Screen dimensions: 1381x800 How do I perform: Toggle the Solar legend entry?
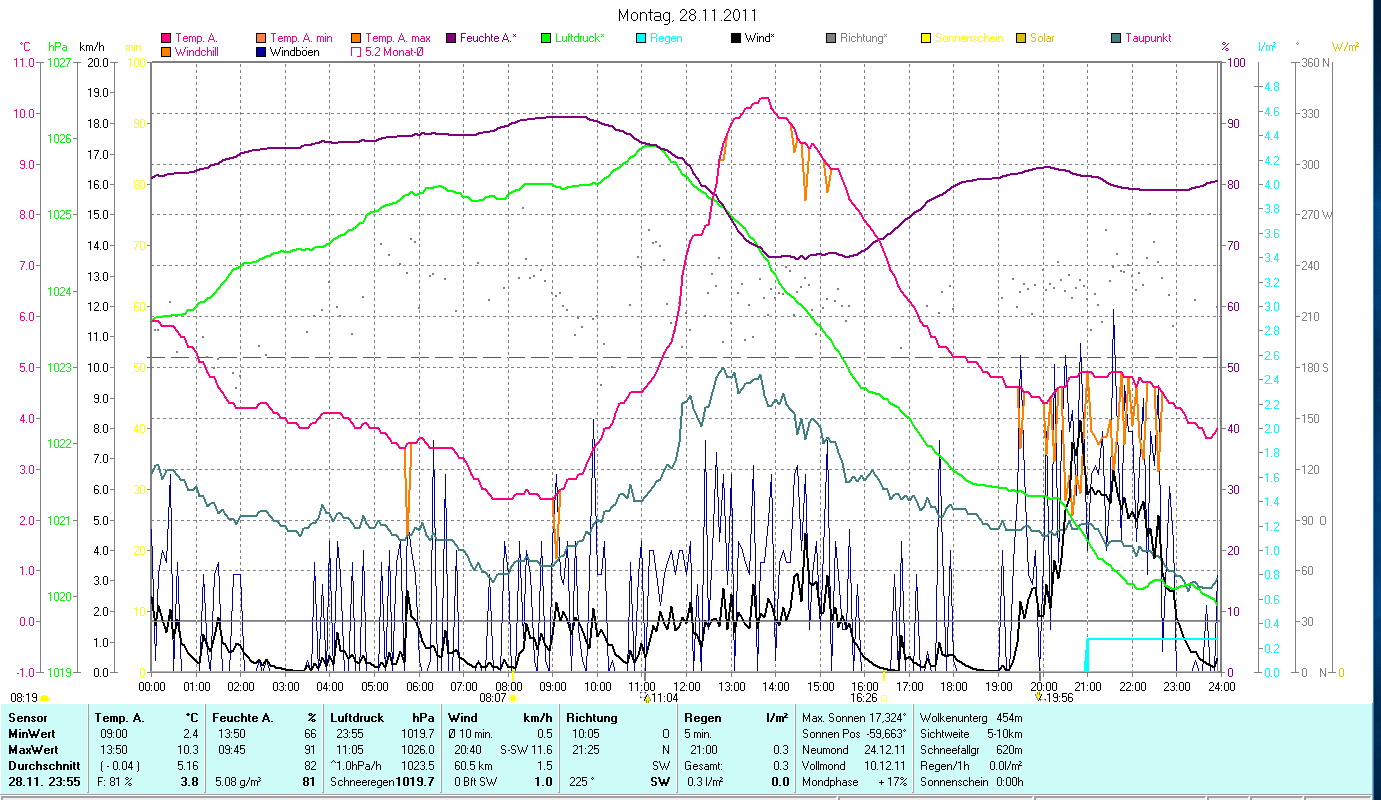(x=1020, y=38)
